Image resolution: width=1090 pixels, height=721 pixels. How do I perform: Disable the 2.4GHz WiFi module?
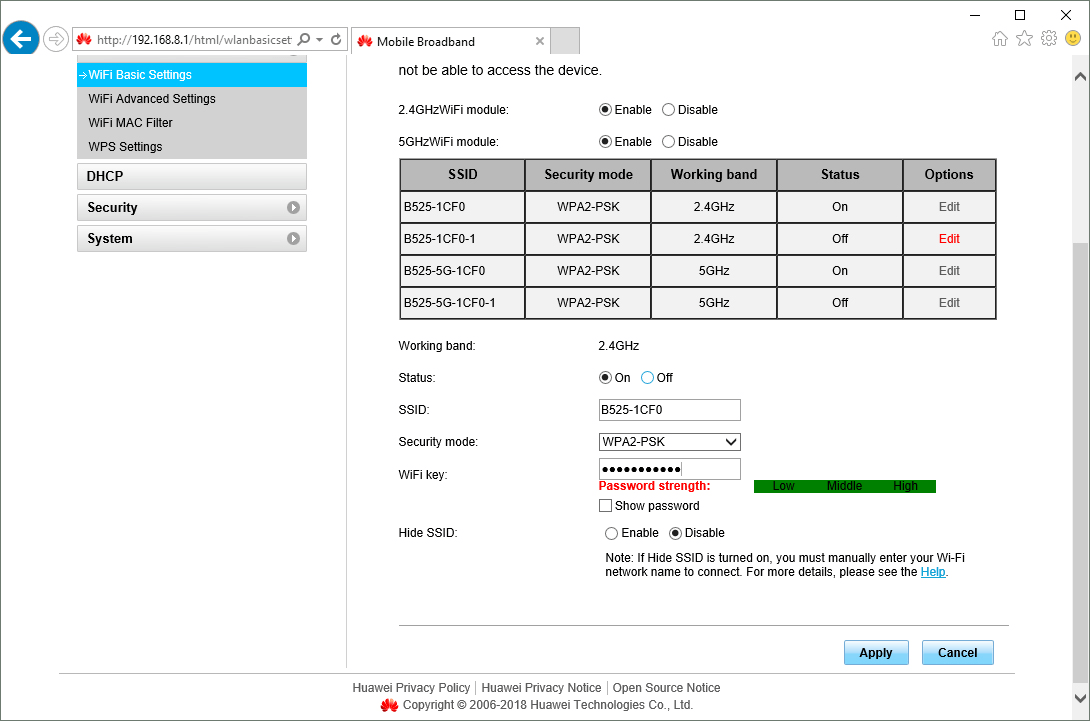[669, 110]
